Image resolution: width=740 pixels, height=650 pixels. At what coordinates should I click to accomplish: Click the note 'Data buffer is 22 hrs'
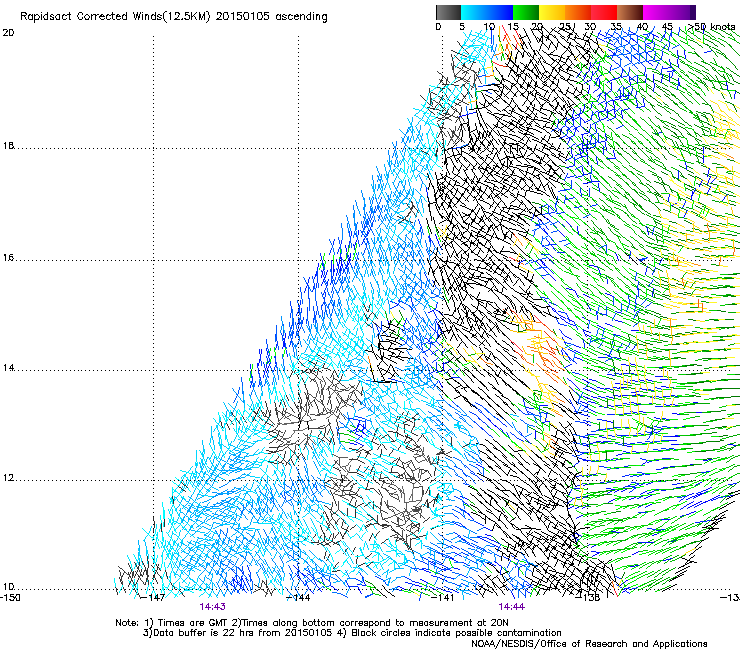(204, 633)
